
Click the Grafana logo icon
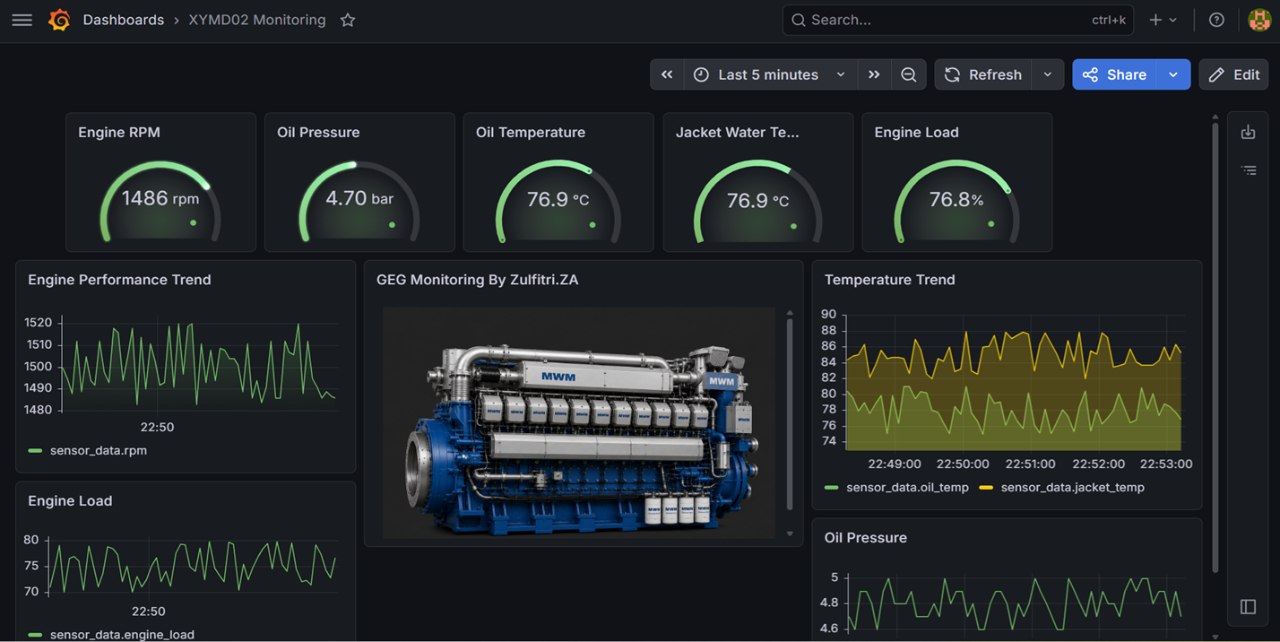tap(59, 20)
